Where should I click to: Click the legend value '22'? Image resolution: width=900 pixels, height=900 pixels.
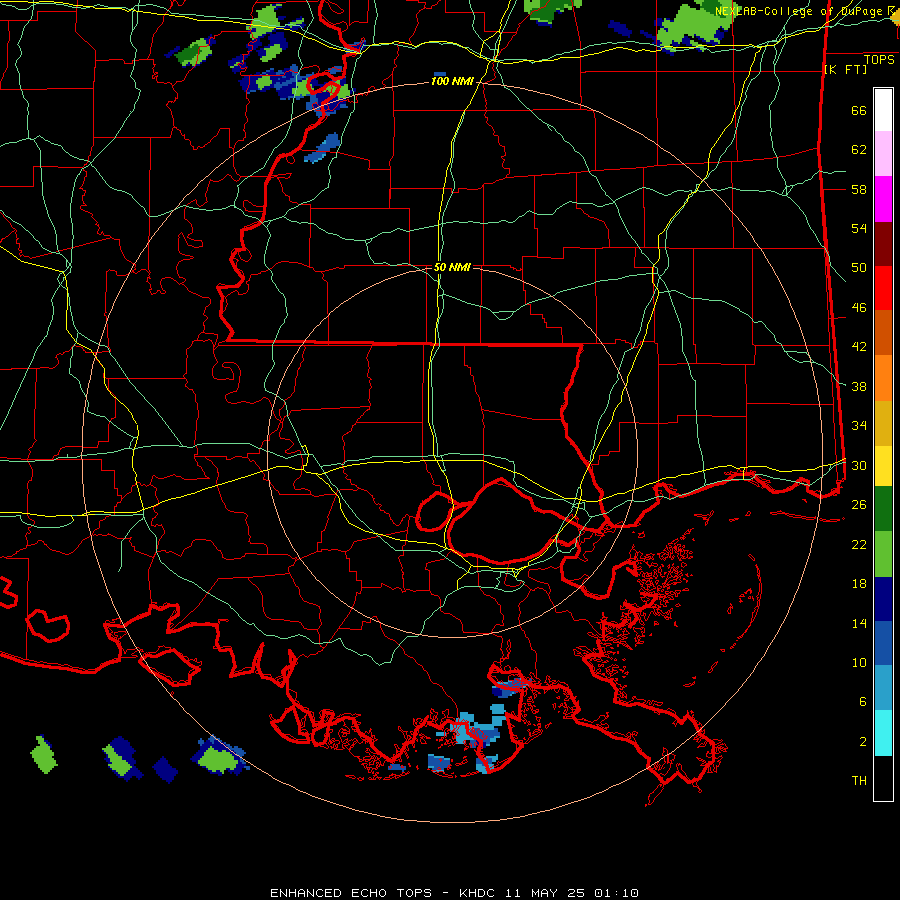[859, 544]
